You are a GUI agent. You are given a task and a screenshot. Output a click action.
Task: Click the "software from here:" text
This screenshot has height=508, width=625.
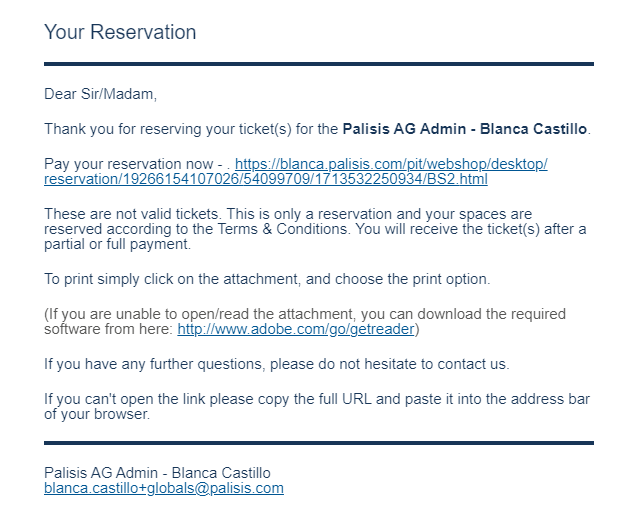click(x=108, y=329)
